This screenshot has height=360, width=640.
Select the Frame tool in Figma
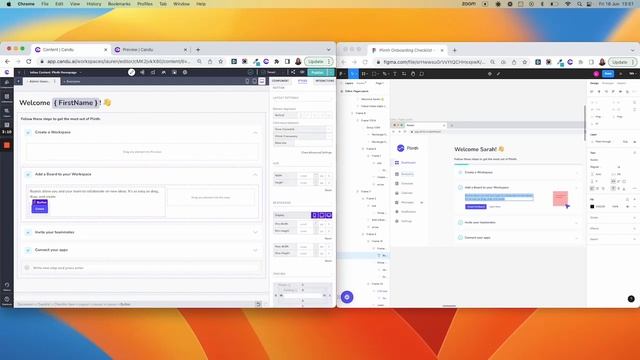pos(364,74)
